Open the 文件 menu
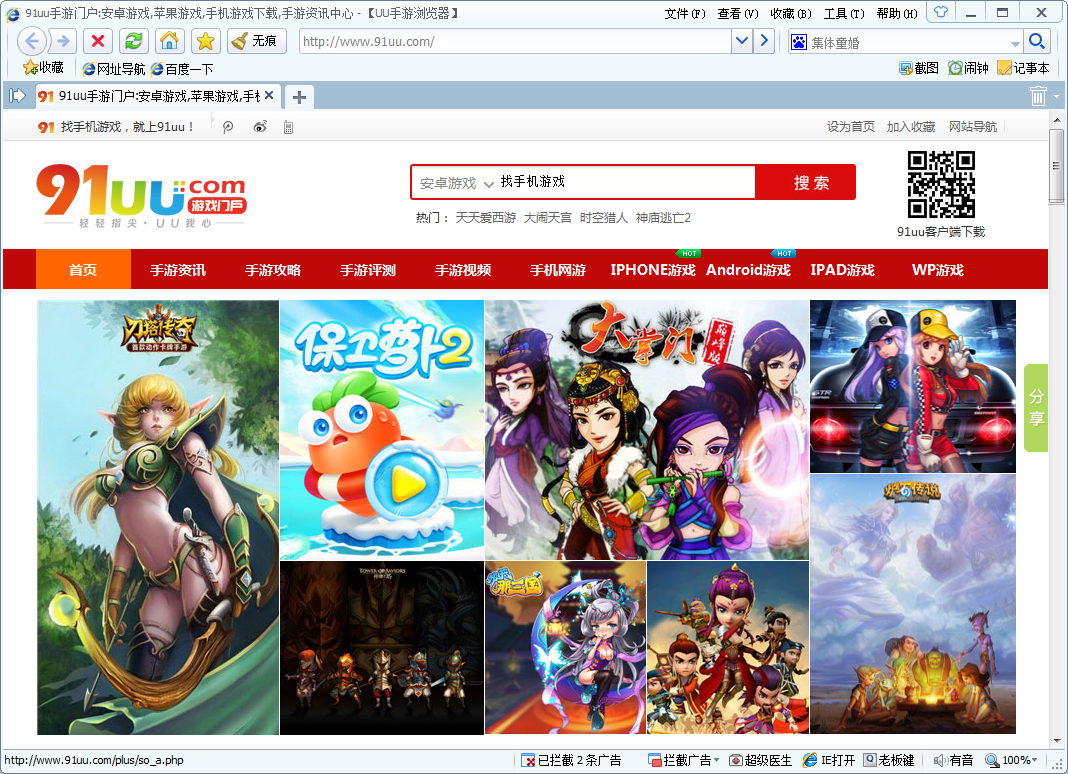Viewport: 1068px width, 774px height. (x=685, y=14)
